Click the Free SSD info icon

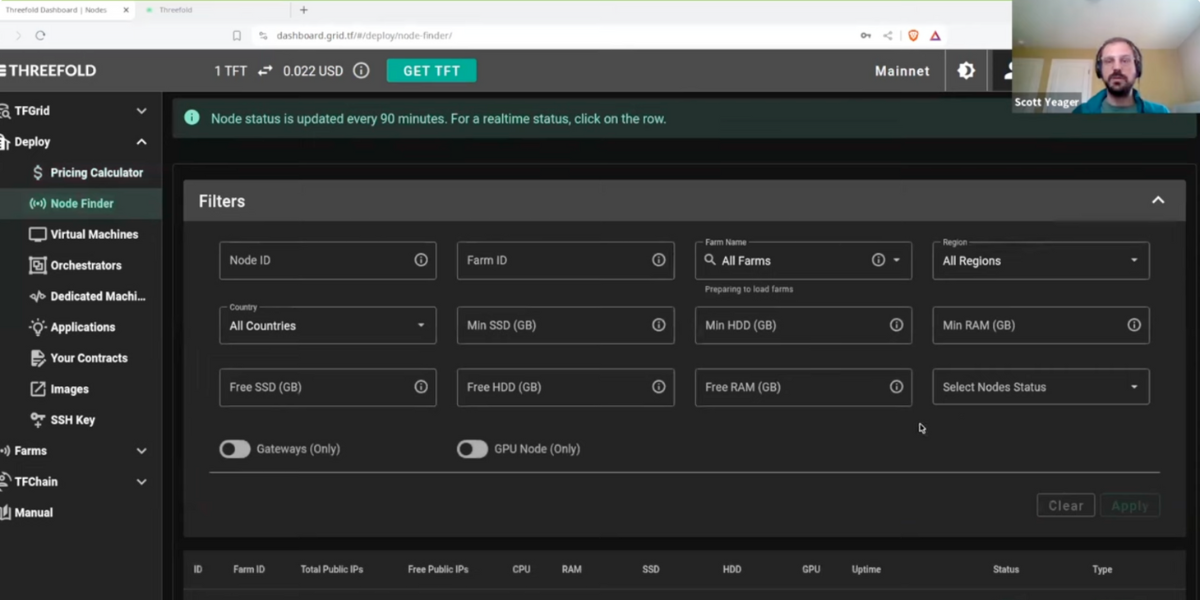coord(421,387)
